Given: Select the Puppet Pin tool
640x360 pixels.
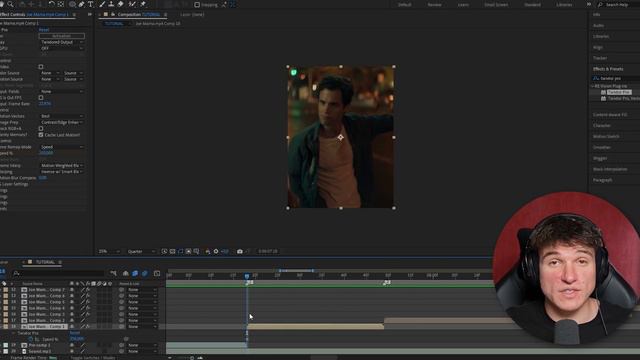Looking at the screenshot, I should point(143,4).
